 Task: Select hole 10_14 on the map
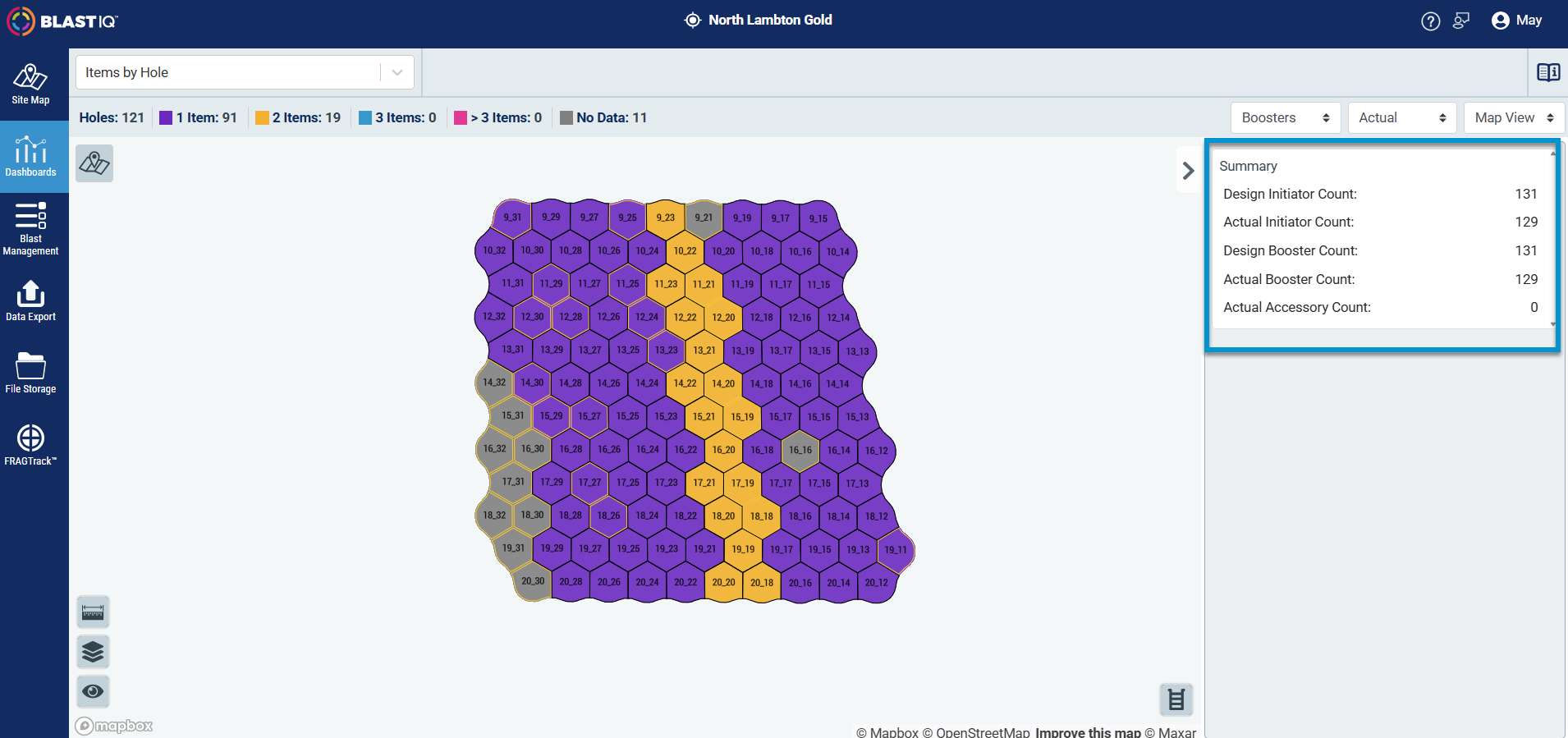(x=838, y=252)
